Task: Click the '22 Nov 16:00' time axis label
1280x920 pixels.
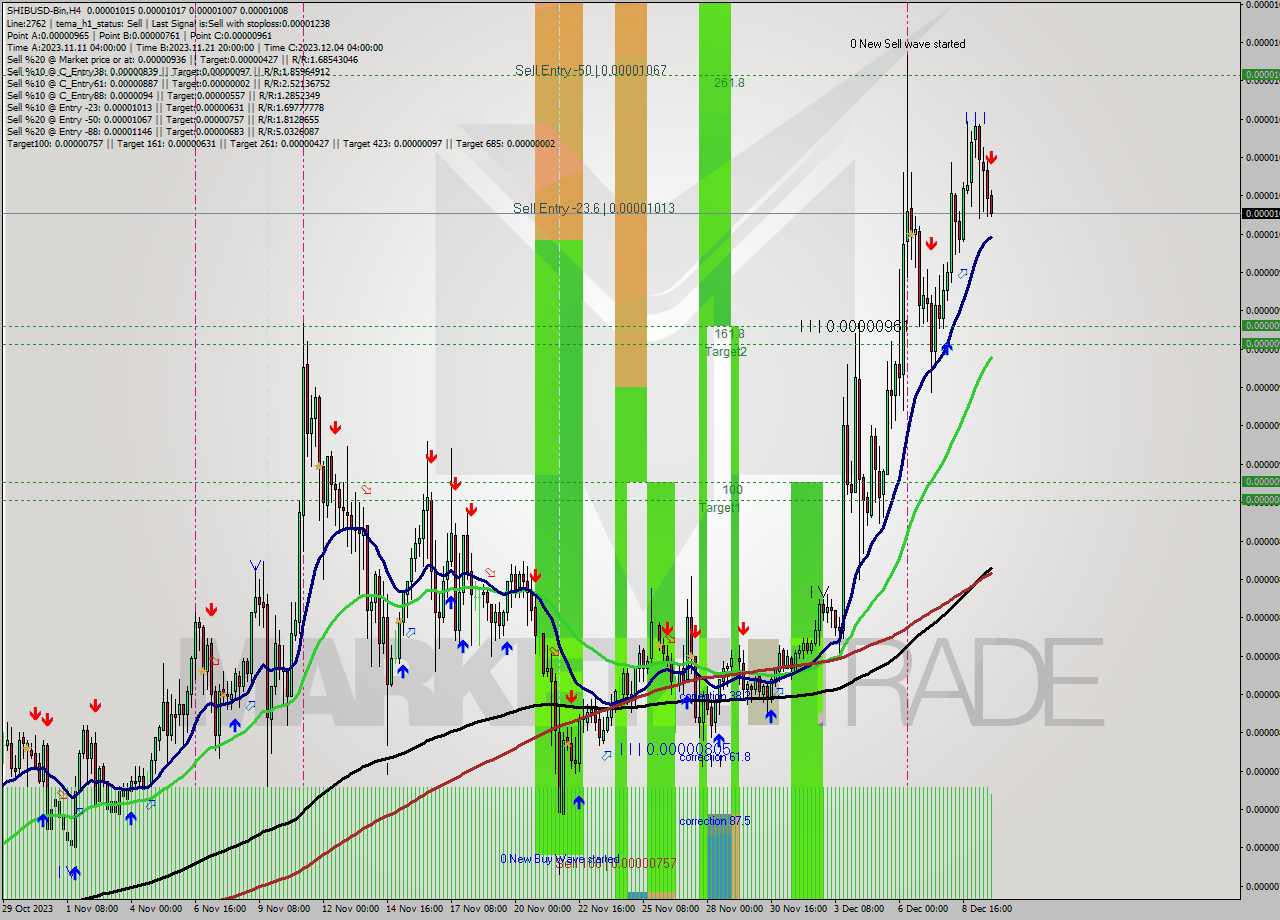Action: tap(606, 909)
